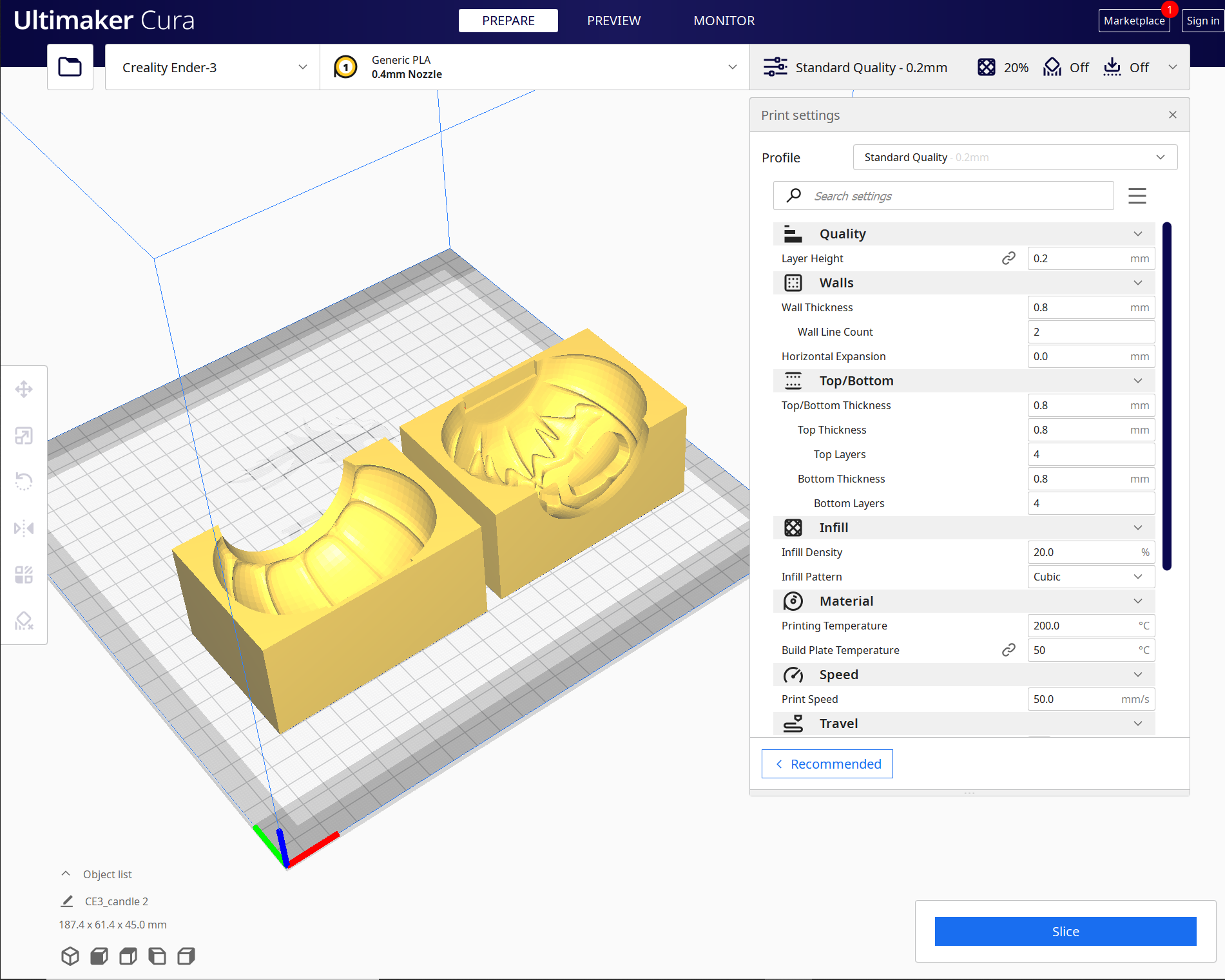Edit the Top Layers value field
This screenshot has height=980, width=1225.
point(1091,454)
